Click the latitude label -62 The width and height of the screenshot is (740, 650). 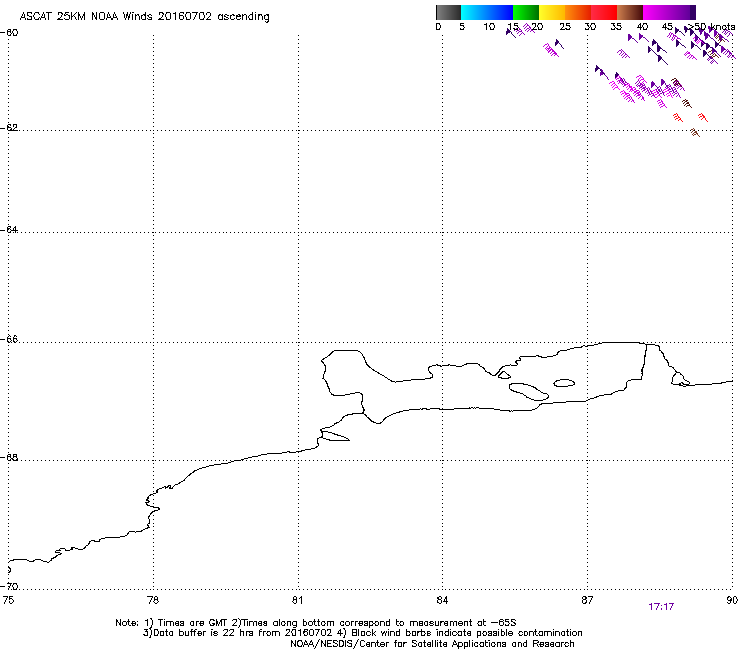[10, 128]
